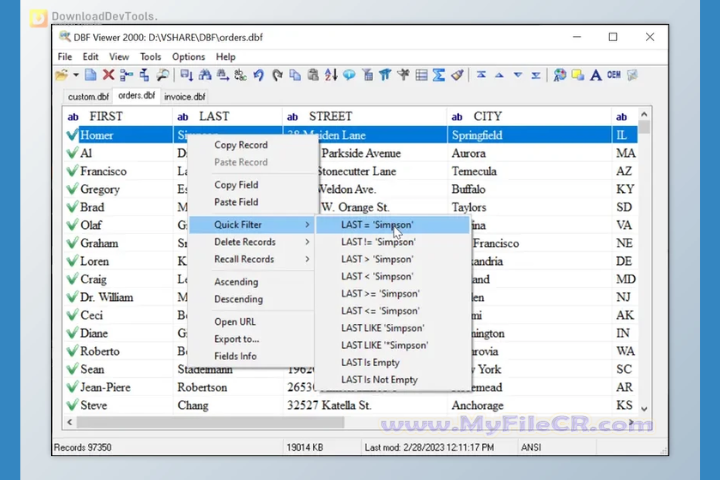Click the FIRST column header
This screenshot has height=480, width=720.
click(118, 117)
